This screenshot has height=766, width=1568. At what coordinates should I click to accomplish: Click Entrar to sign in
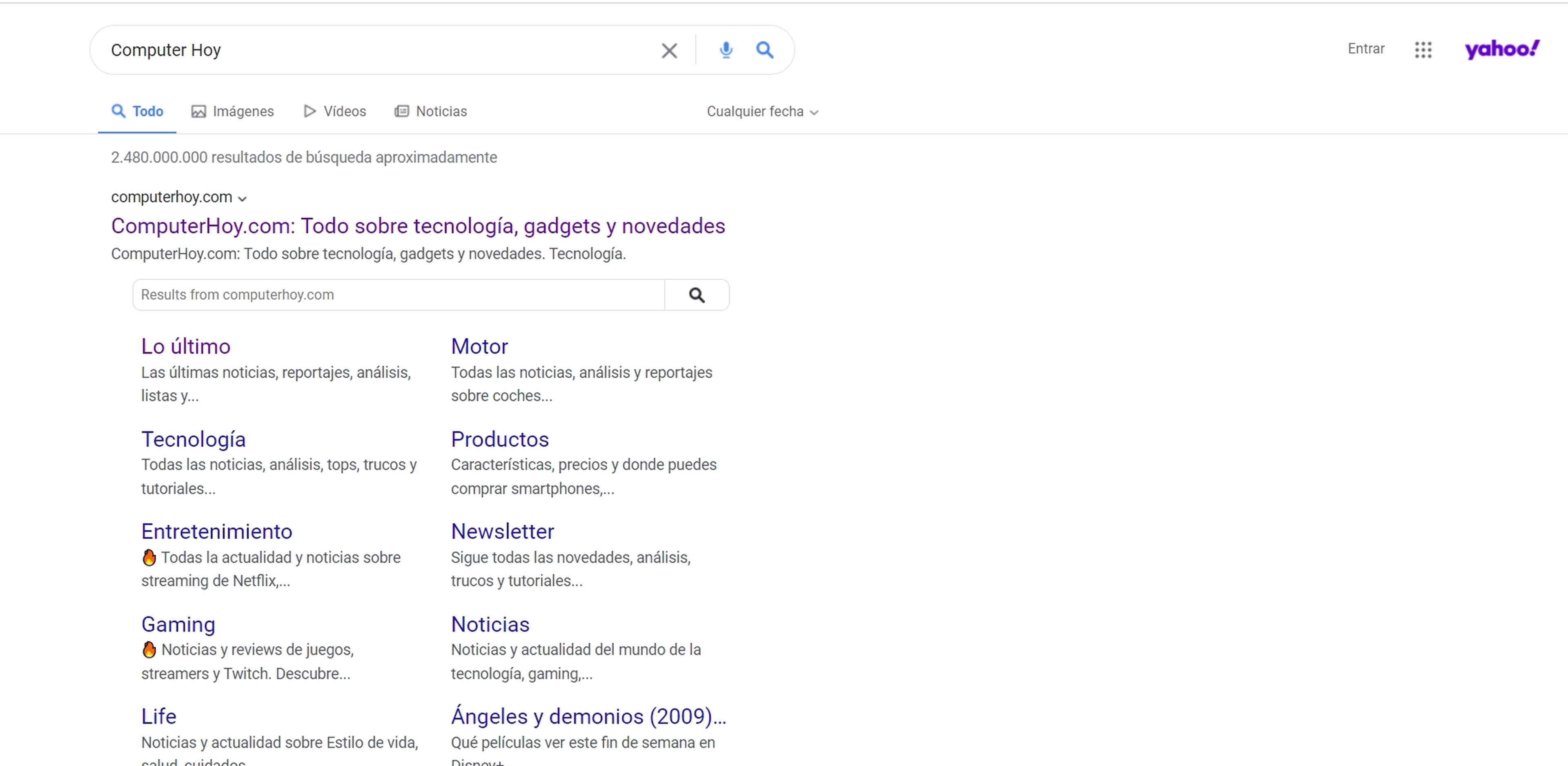tap(1365, 49)
